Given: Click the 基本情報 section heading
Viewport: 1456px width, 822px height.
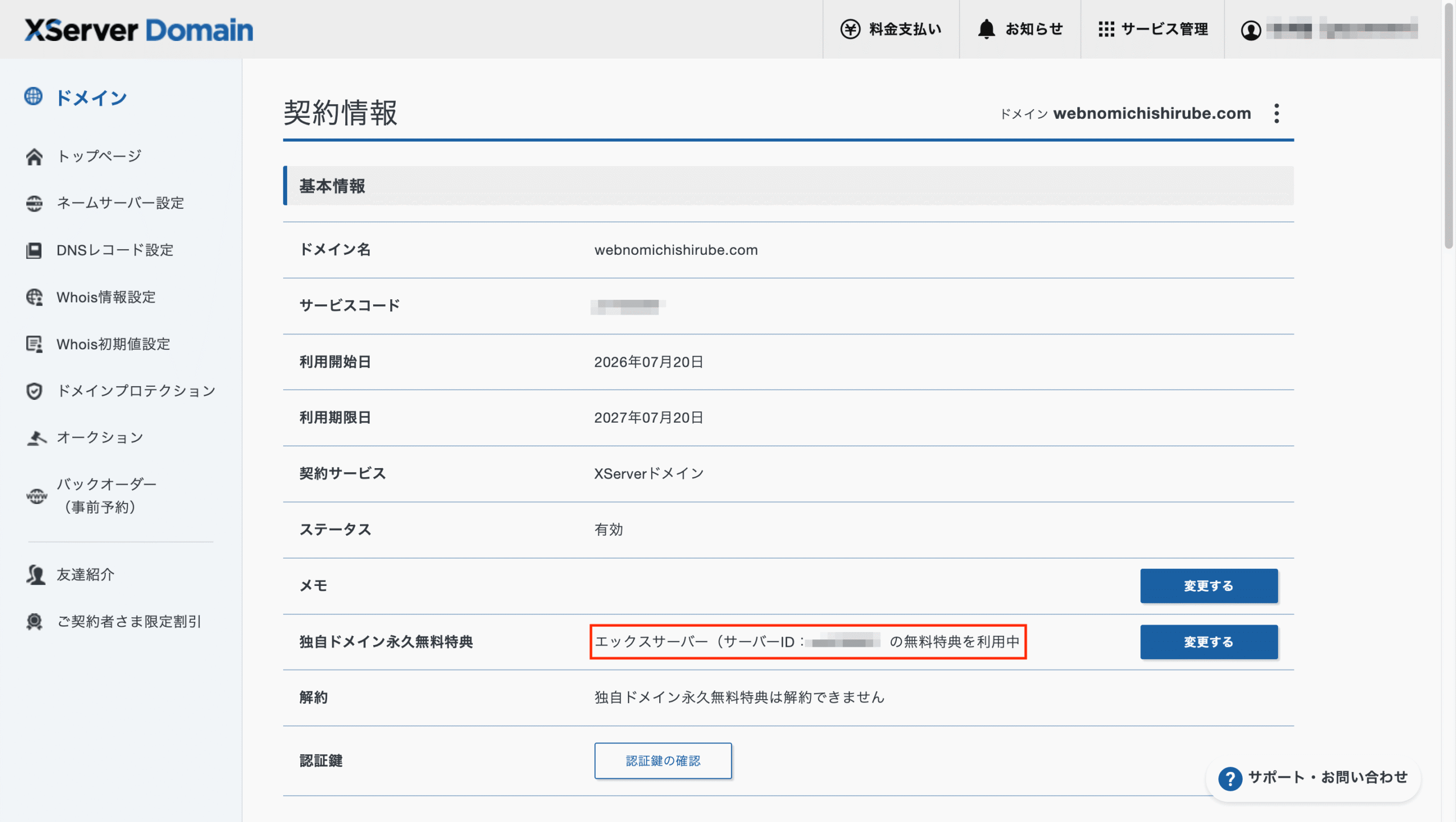Looking at the screenshot, I should coord(332,186).
